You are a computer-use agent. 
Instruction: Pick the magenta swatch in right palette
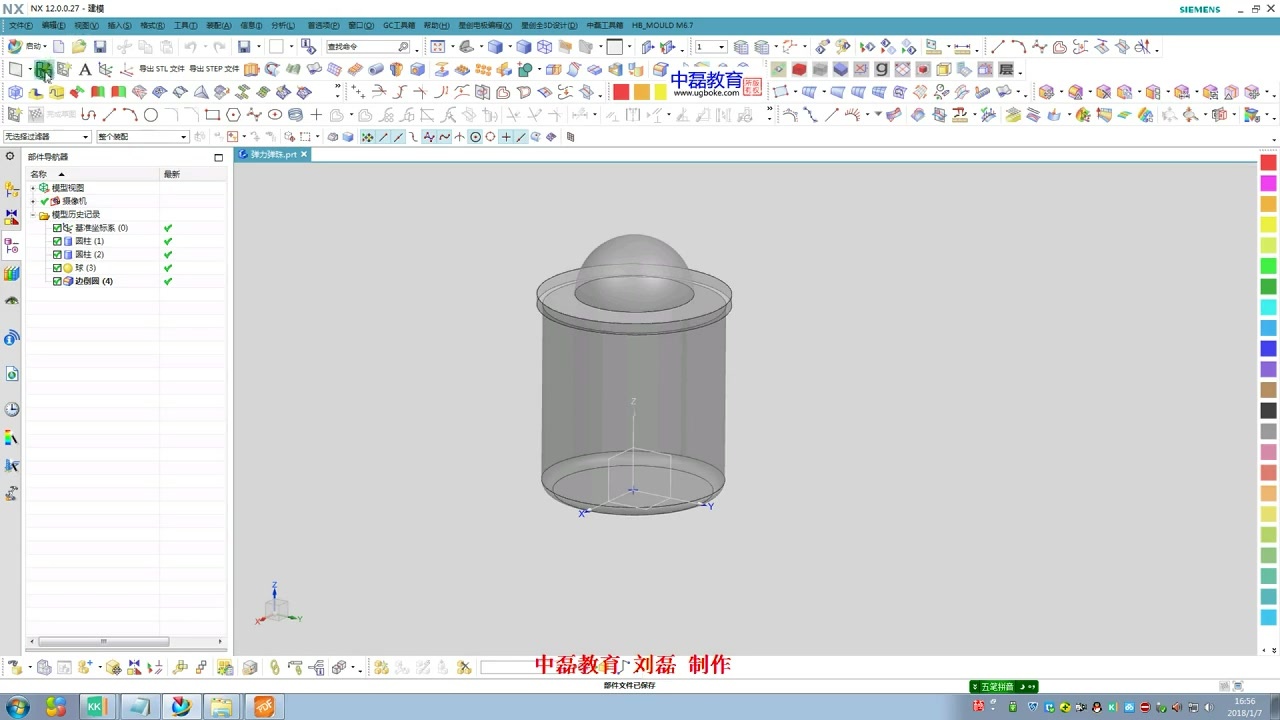(1268, 184)
